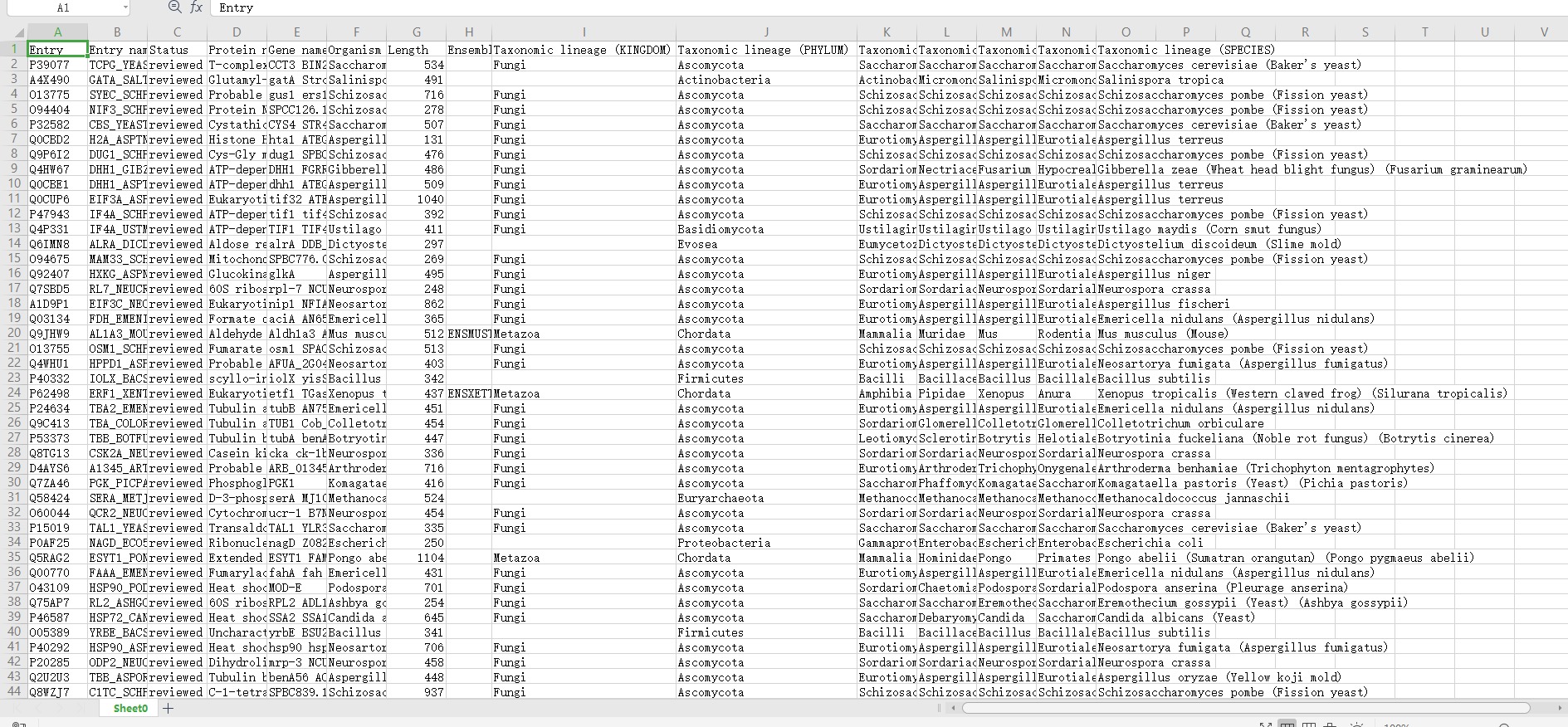
Task: Click cell A2 containing P39077
Action: [57, 65]
